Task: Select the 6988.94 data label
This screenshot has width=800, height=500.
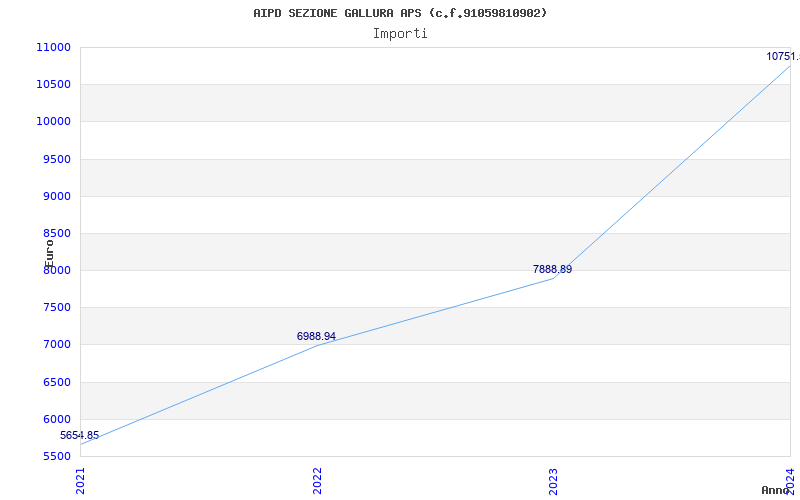Action: [x=316, y=336]
